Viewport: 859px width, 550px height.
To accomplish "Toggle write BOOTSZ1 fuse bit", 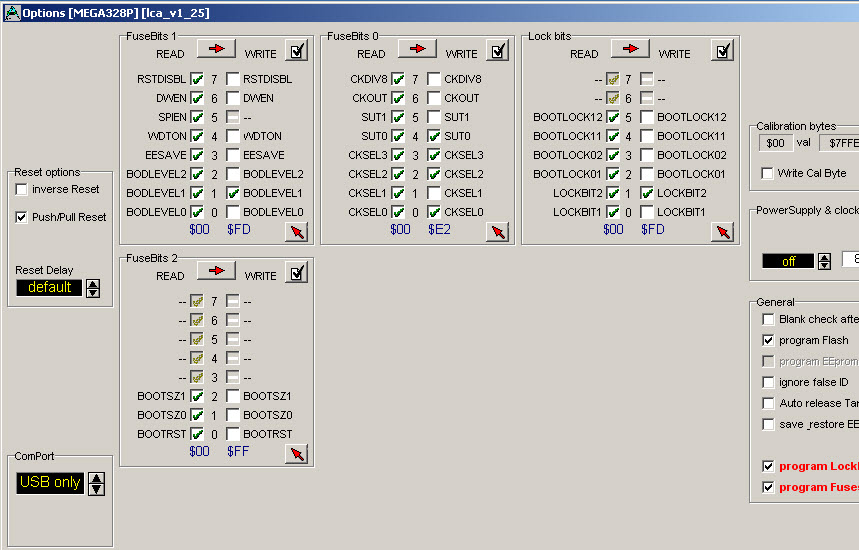I will click(x=233, y=396).
